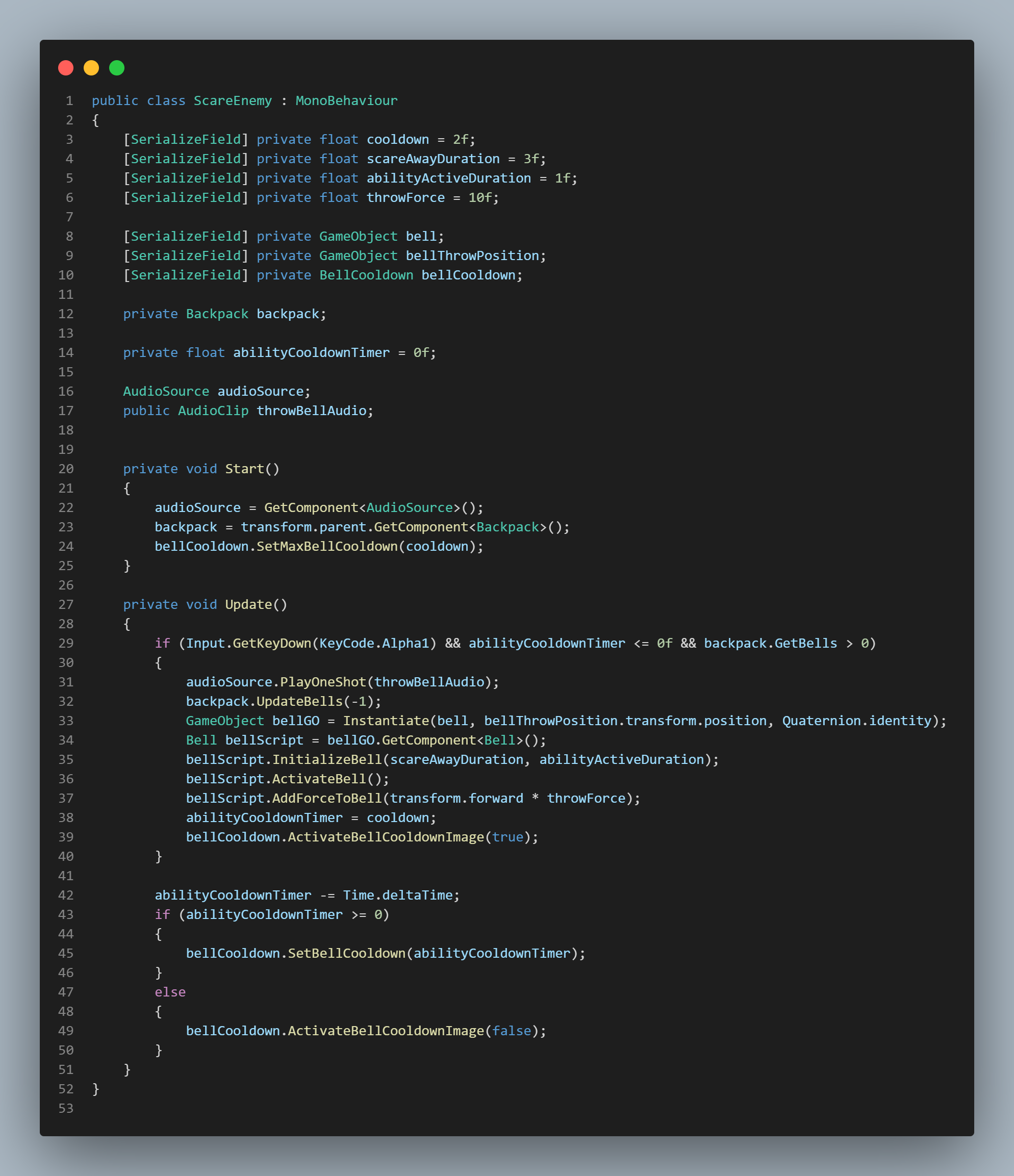Click line number 53 in the gutter
The height and width of the screenshot is (1176, 1014).
[66, 1109]
